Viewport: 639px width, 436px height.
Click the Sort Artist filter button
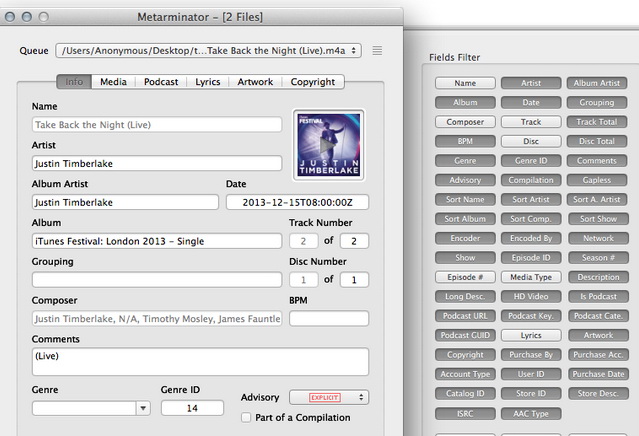[x=531, y=200]
